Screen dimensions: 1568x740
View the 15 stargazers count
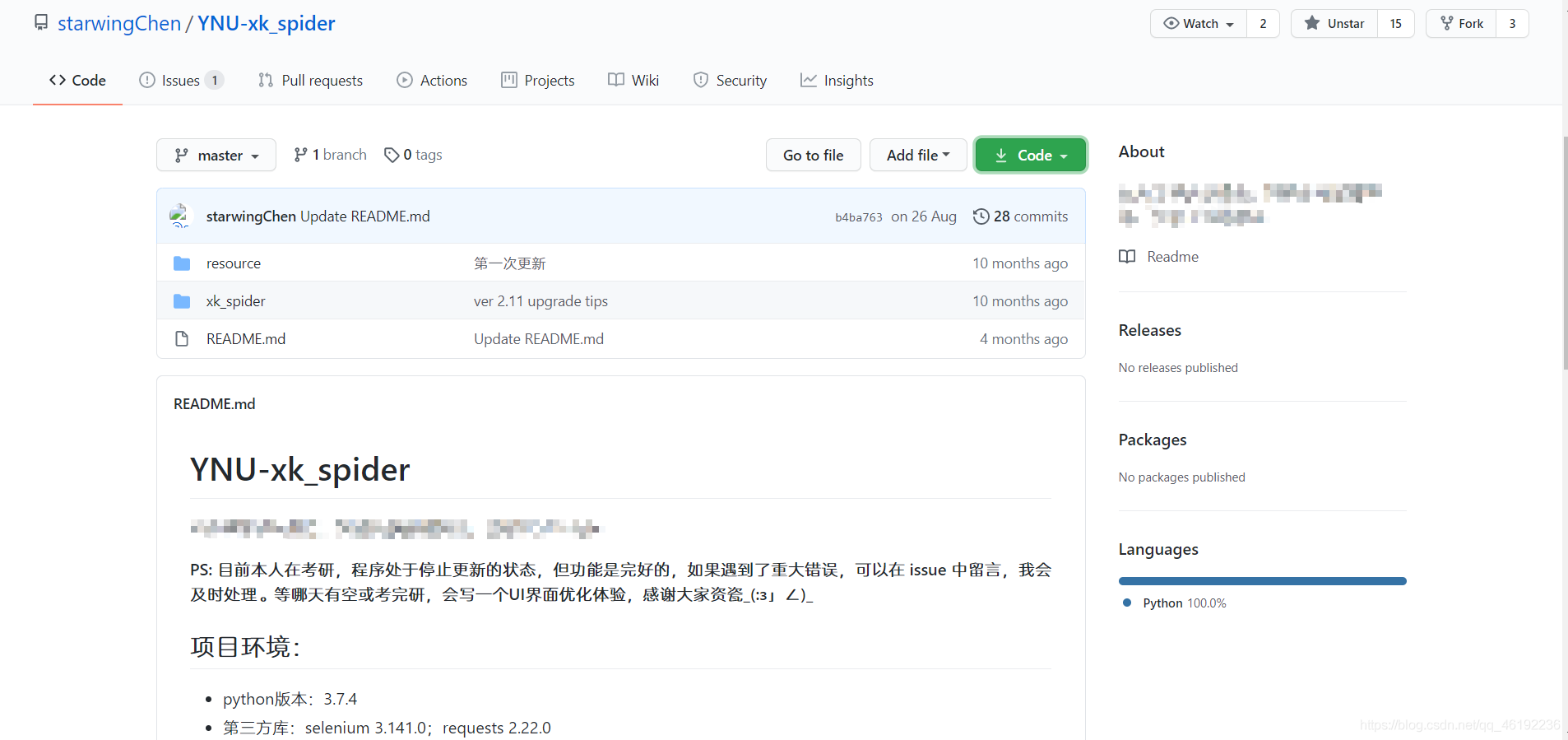[1396, 24]
